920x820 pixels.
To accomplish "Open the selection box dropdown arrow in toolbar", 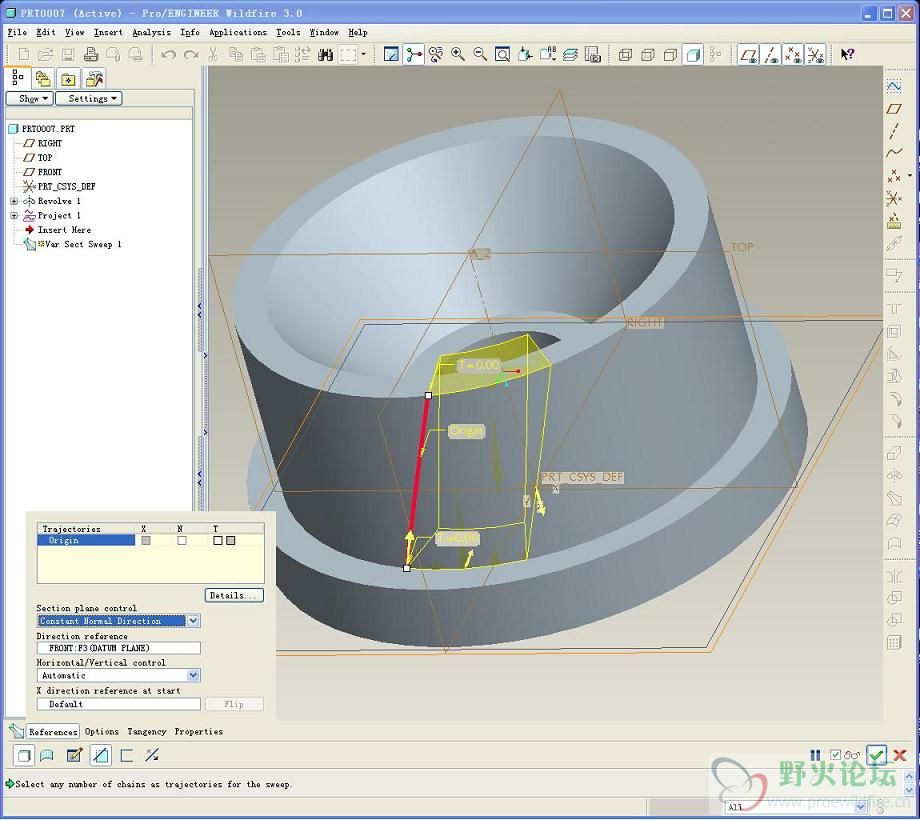I will (x=364, y=55).
